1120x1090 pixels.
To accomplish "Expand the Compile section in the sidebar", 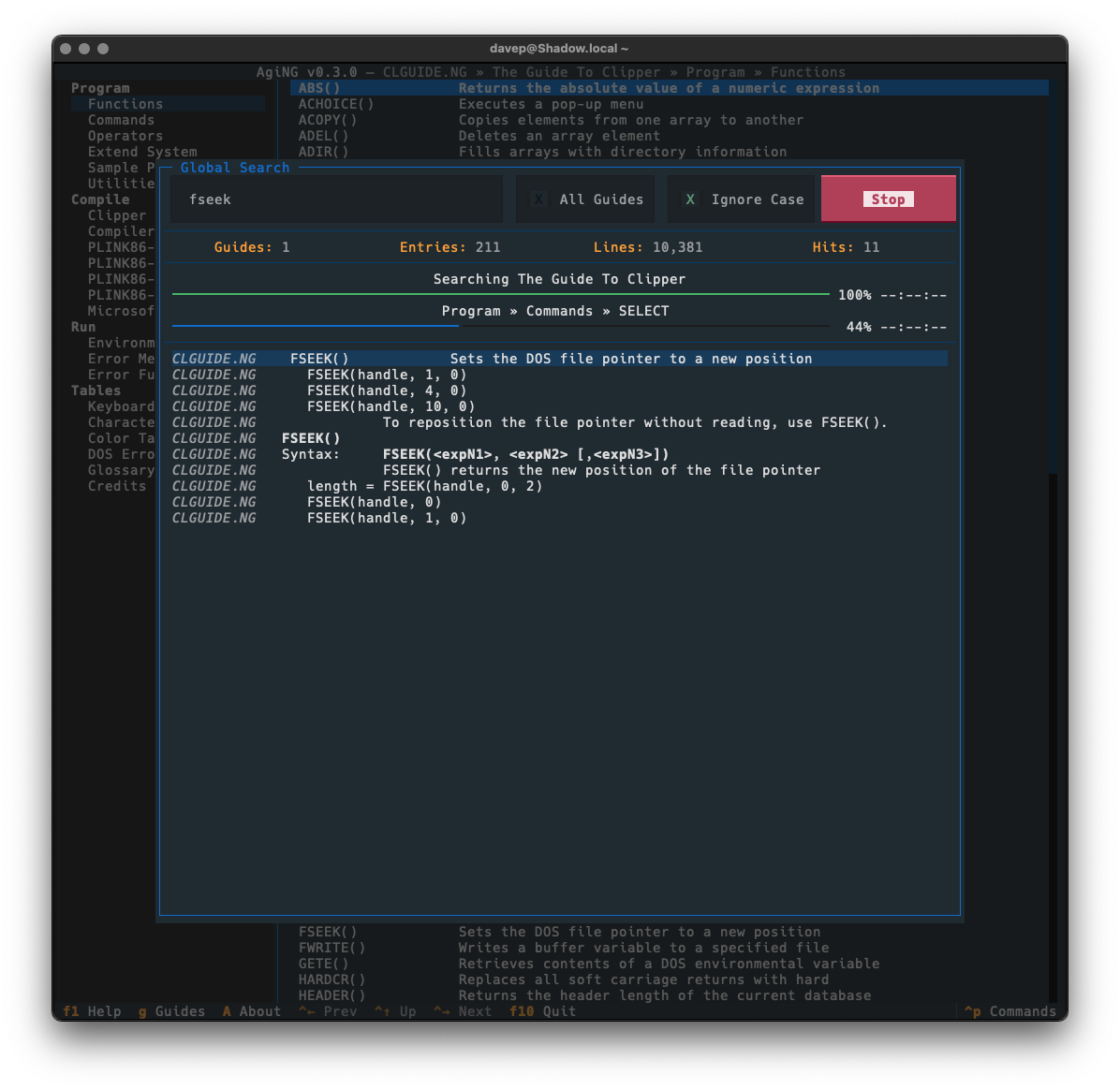I will pyautogui.click(x=100, y=199).
